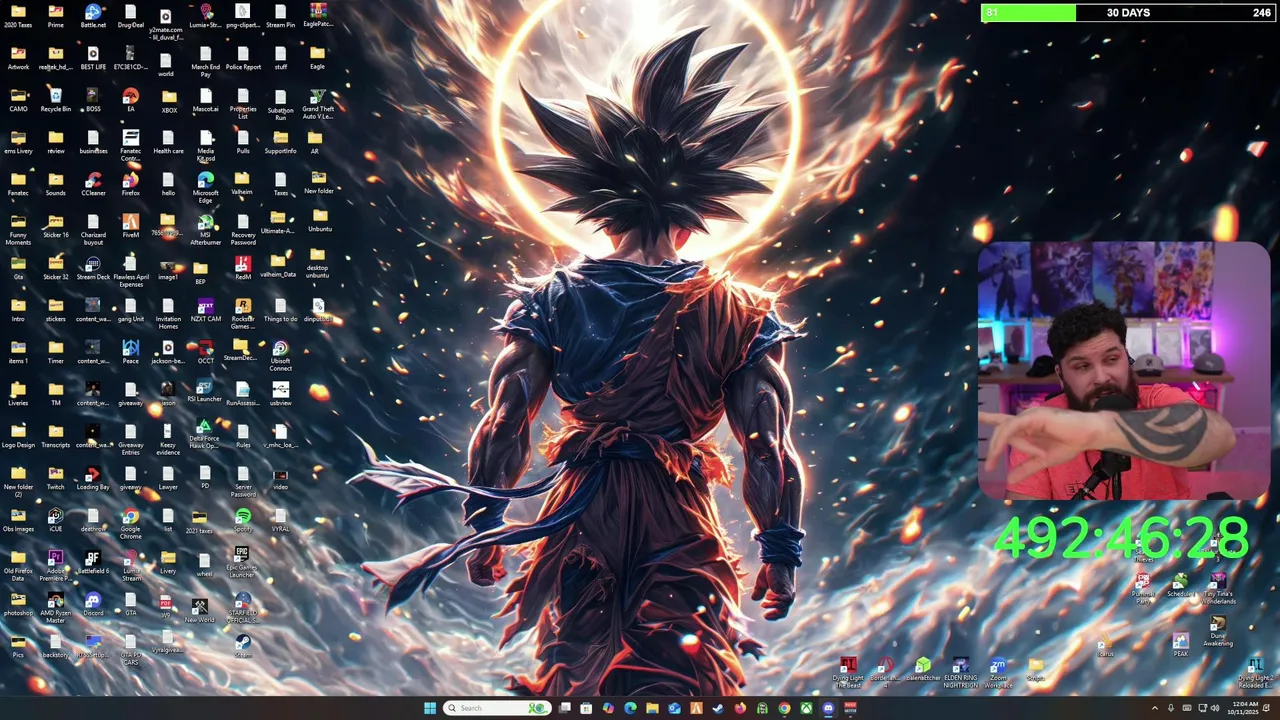Open the Ubisoft Connect shortcut
The height and width of the screenshot is (720, 1280).
point(280,355)
